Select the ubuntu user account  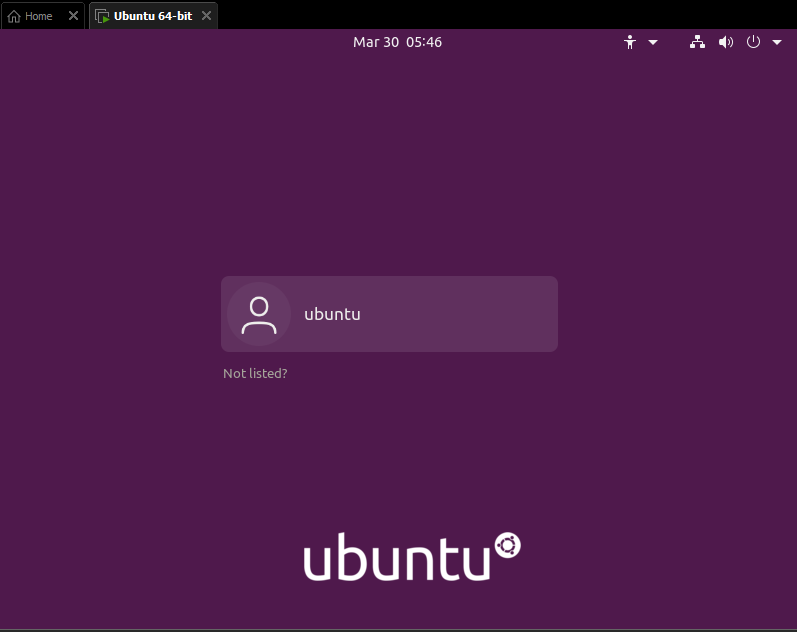tap(389, 314)
